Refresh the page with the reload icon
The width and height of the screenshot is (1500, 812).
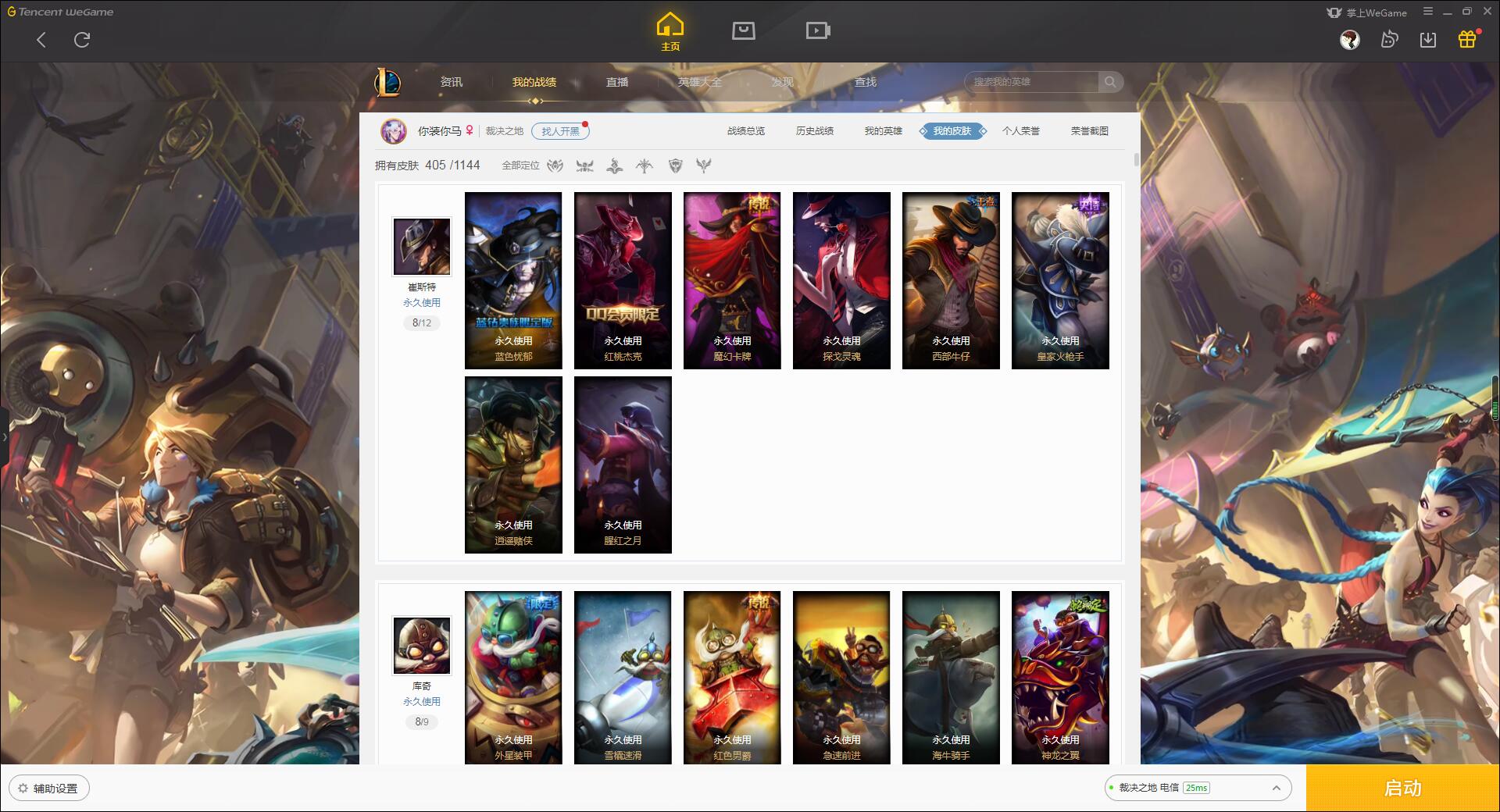[x=82, y=40]
